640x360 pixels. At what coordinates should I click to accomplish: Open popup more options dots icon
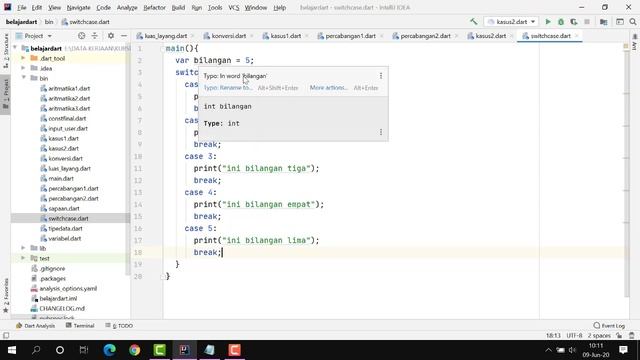[381, 76]
